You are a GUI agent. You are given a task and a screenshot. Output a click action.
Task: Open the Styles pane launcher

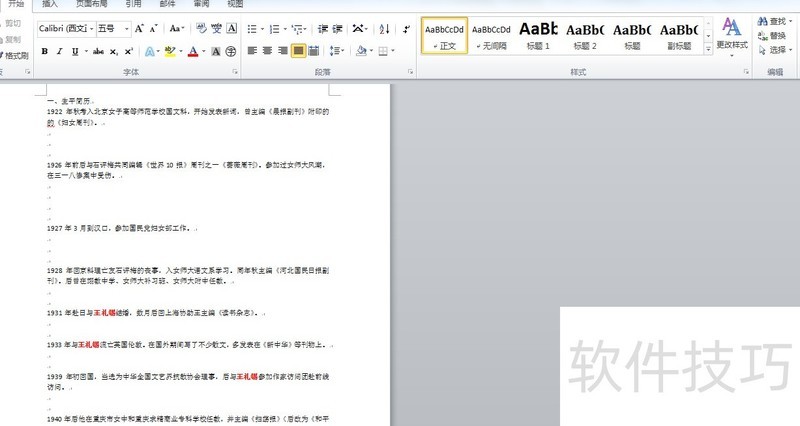pos(746,72)
